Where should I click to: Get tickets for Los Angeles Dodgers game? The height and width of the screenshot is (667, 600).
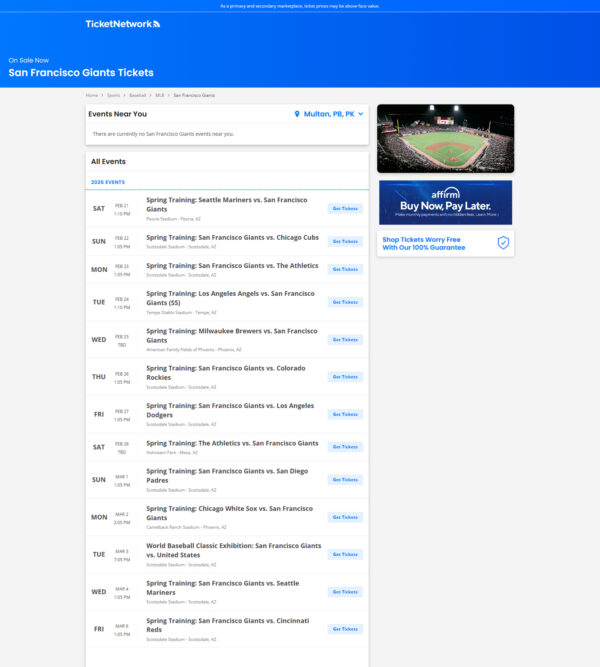(x=345, y=414)
